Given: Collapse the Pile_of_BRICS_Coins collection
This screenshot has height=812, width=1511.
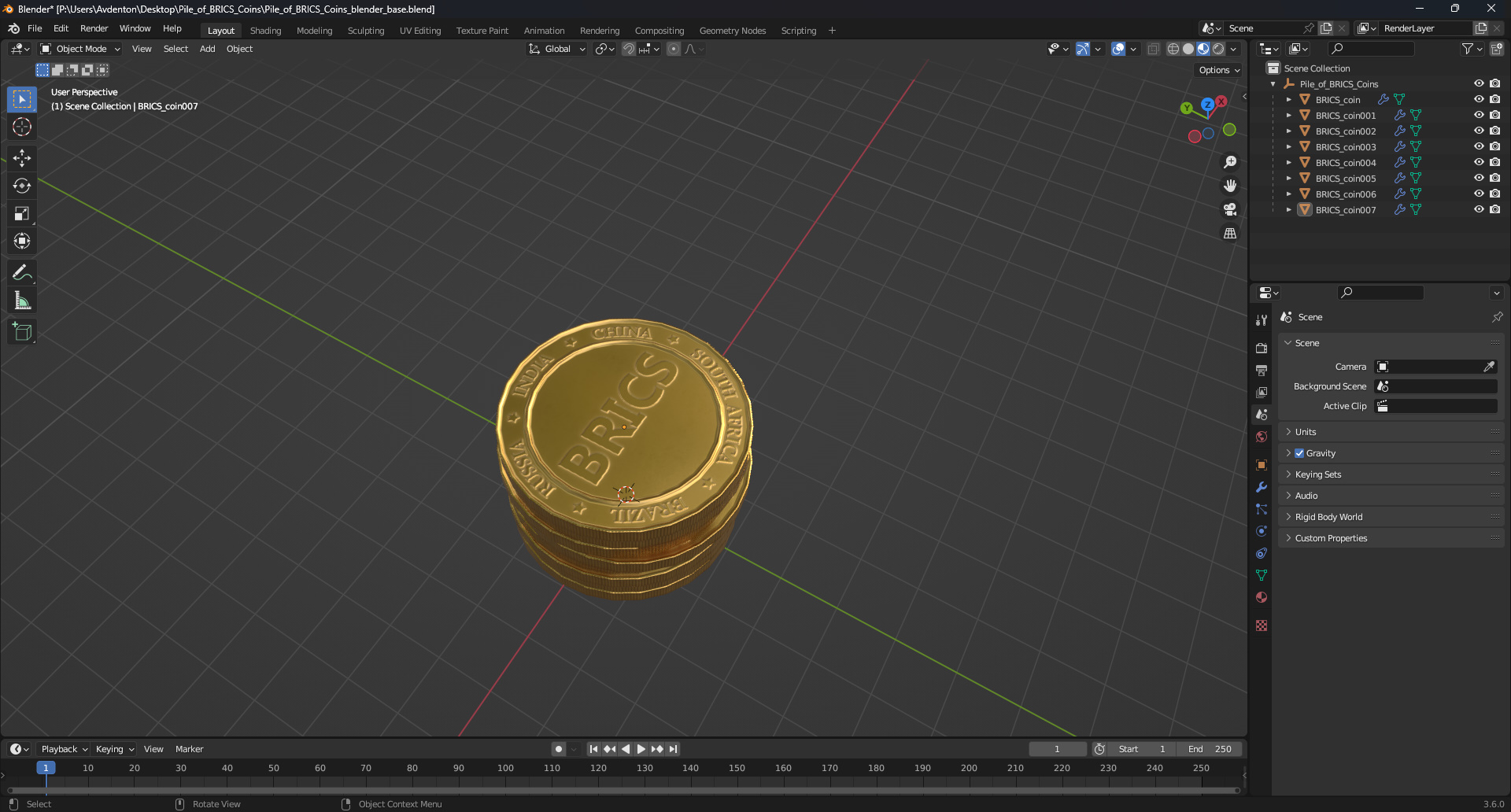Looking at the screenshot, I should tap(1273, 84).
